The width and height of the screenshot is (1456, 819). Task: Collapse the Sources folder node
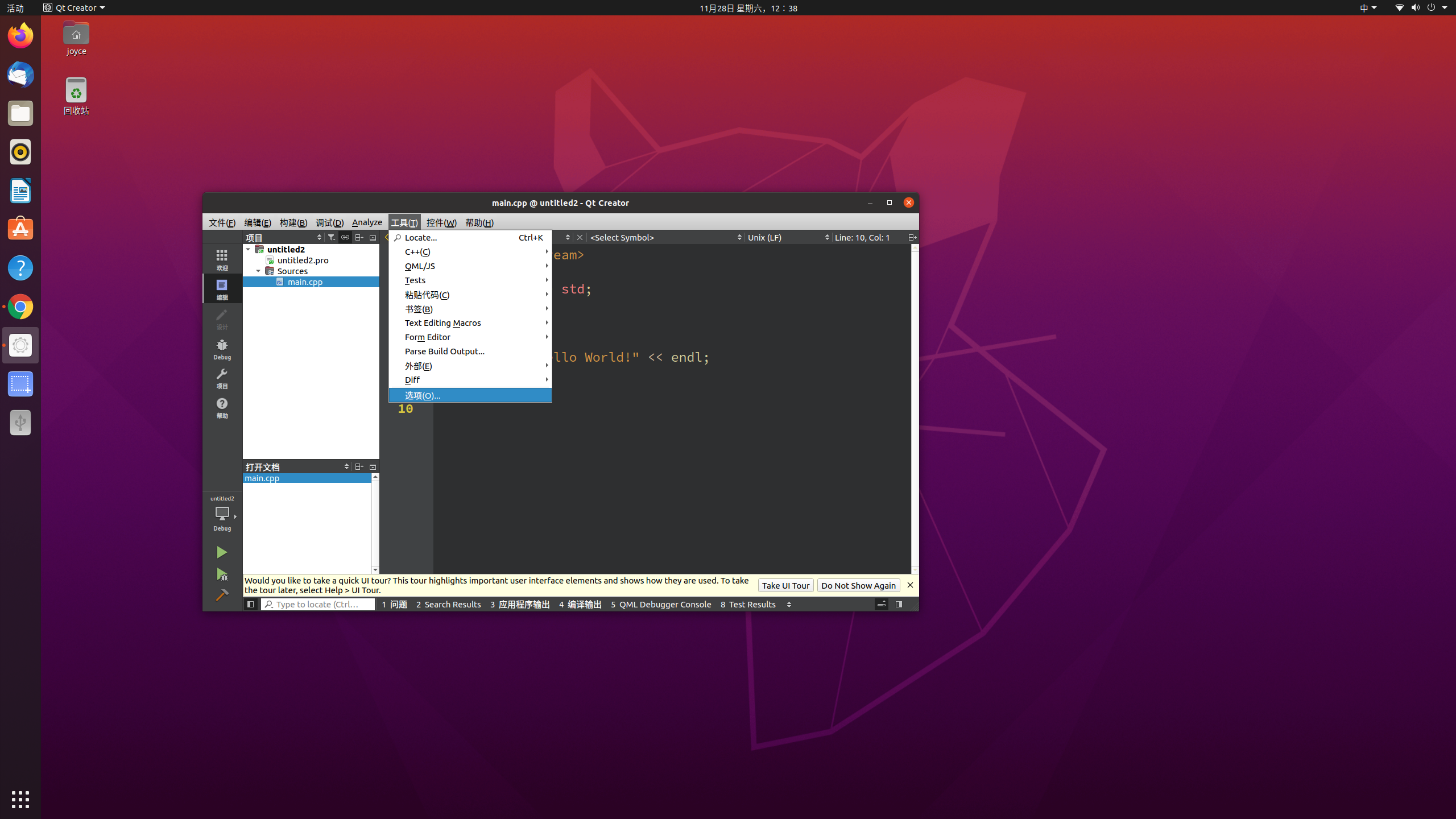pyautogui.click(x=258, y=271)
